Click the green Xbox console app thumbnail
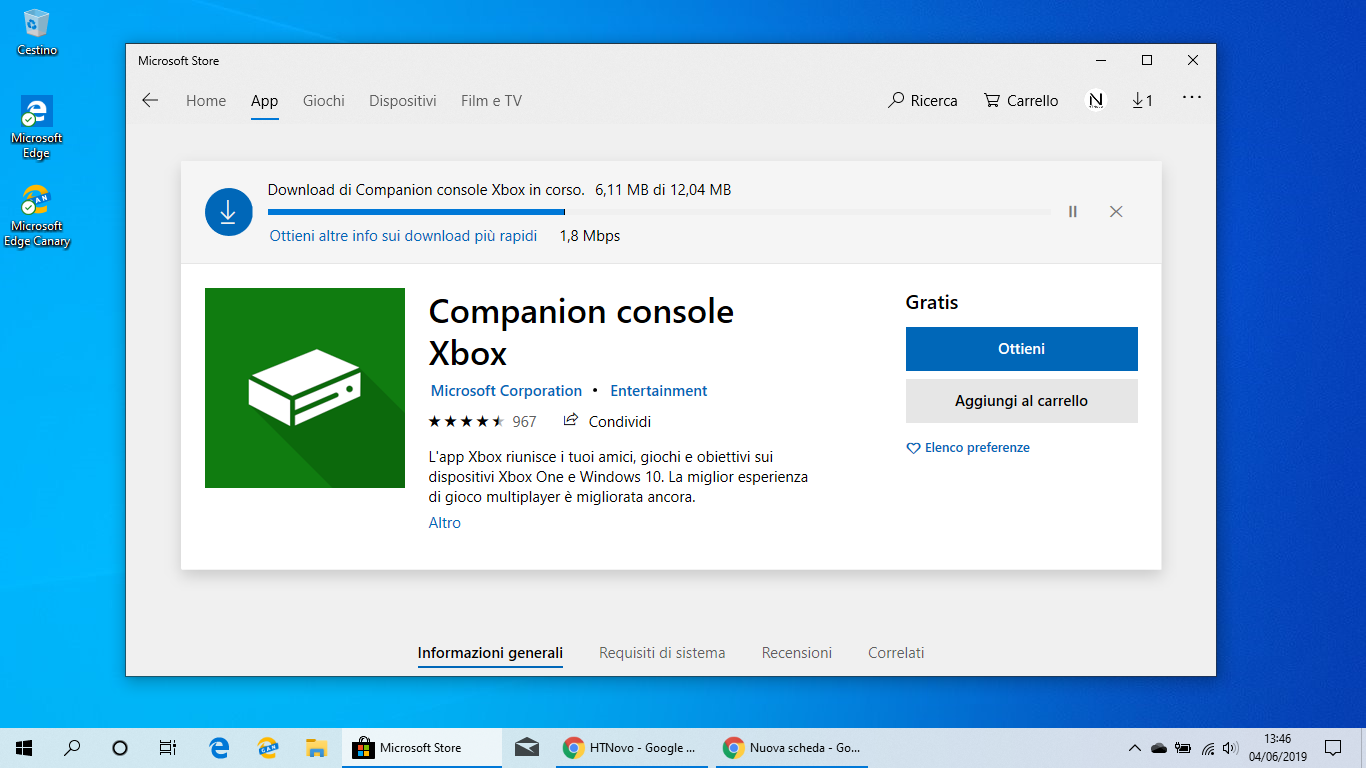Screen dimensions: 1366x768 point(305,388)
